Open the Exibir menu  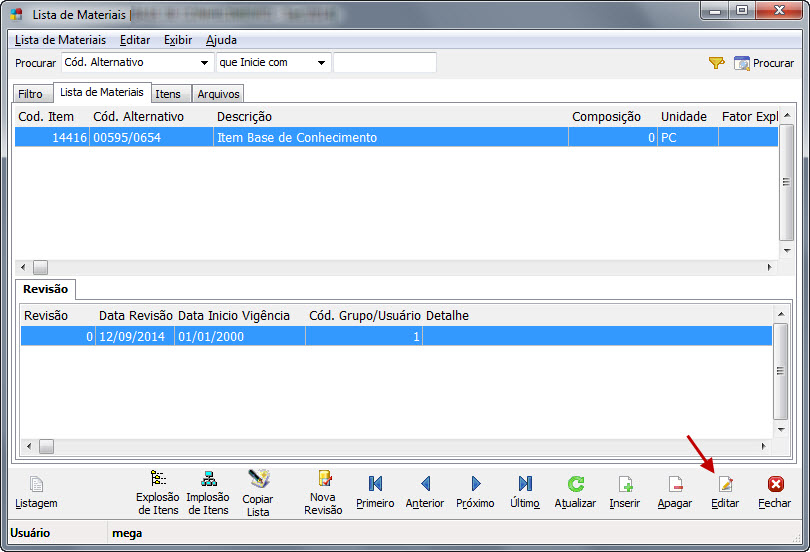pyautogui.click(x=177, y=40)
